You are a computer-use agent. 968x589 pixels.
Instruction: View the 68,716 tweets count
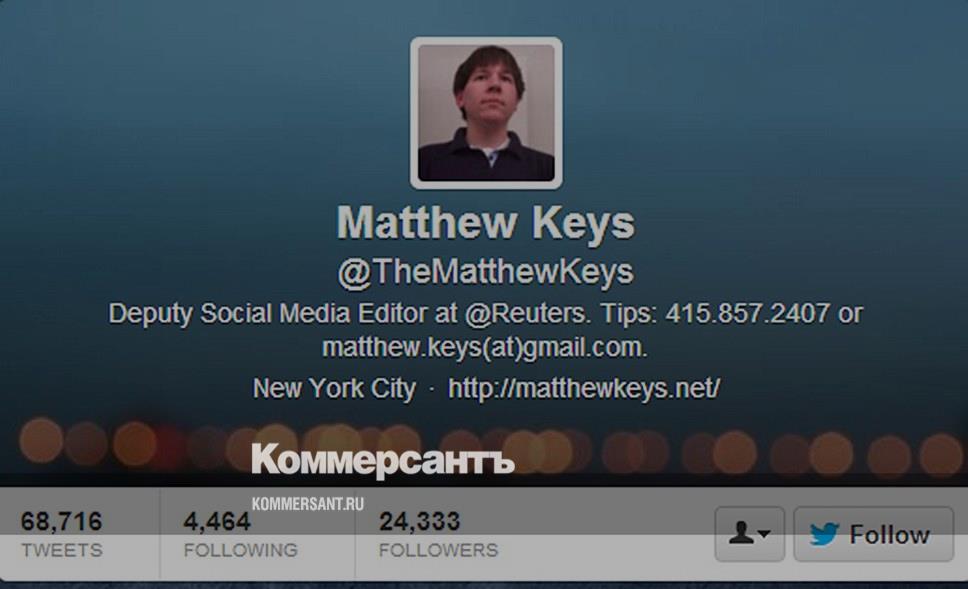(61, 522)
